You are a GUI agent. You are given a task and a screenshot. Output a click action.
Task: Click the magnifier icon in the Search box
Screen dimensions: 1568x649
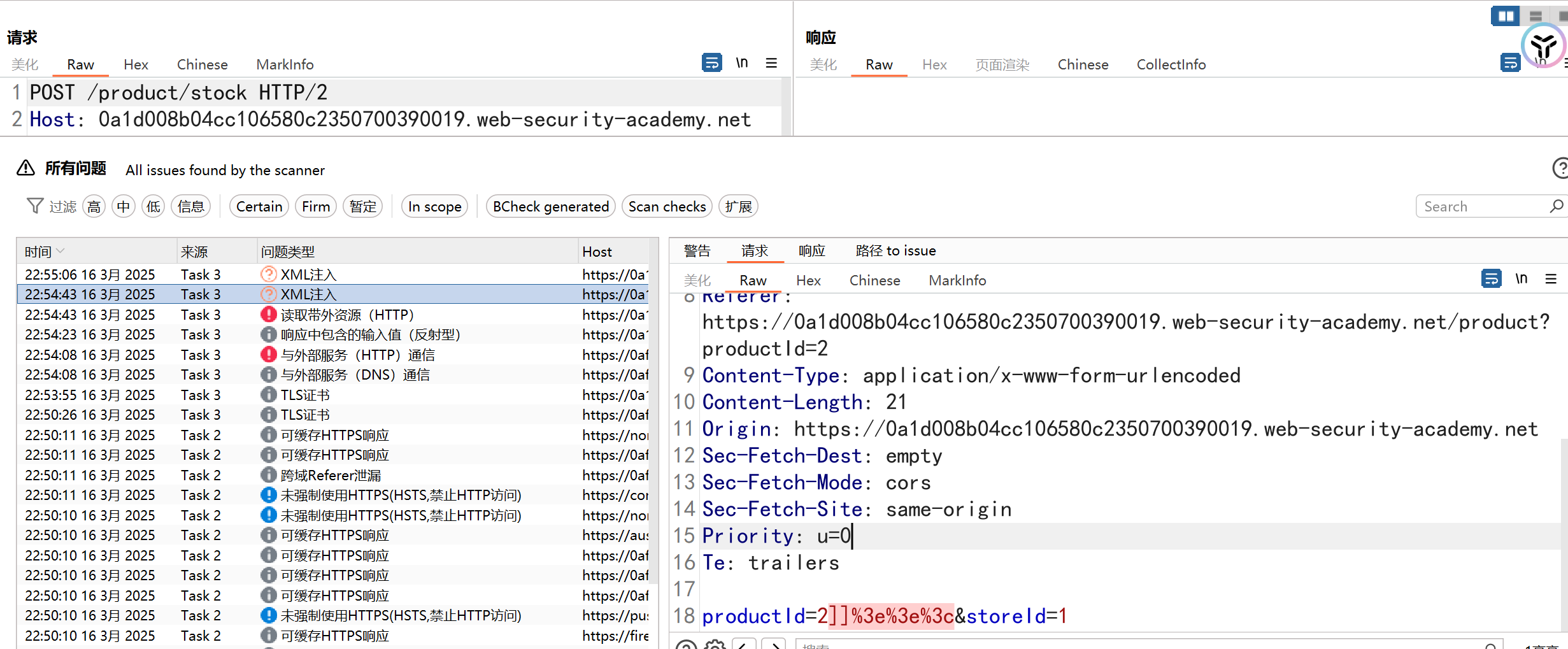coord(1557,206)
